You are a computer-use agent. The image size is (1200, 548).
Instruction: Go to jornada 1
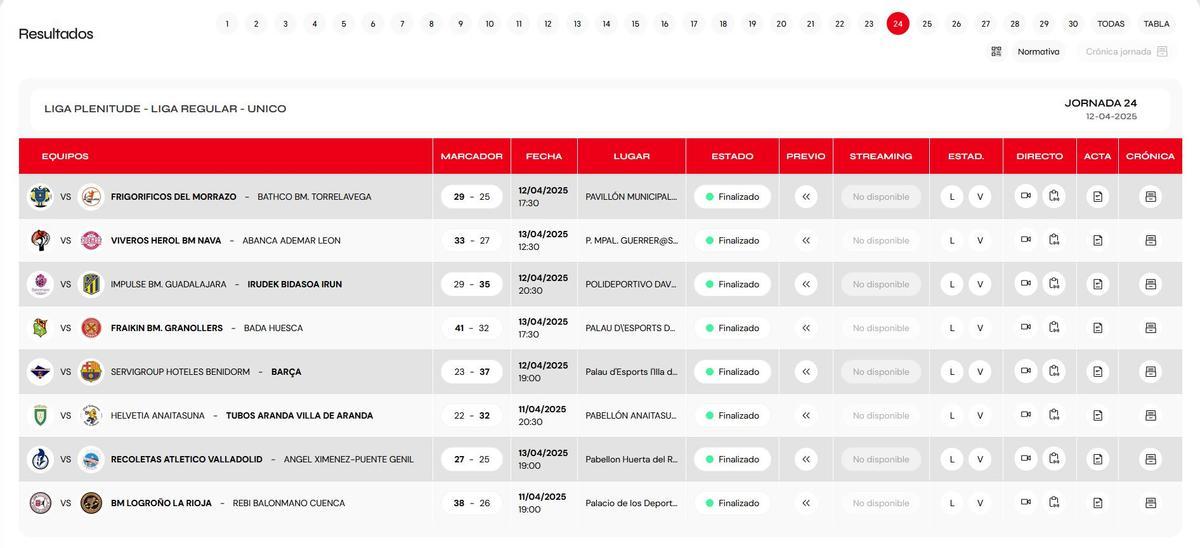(227, 24)
